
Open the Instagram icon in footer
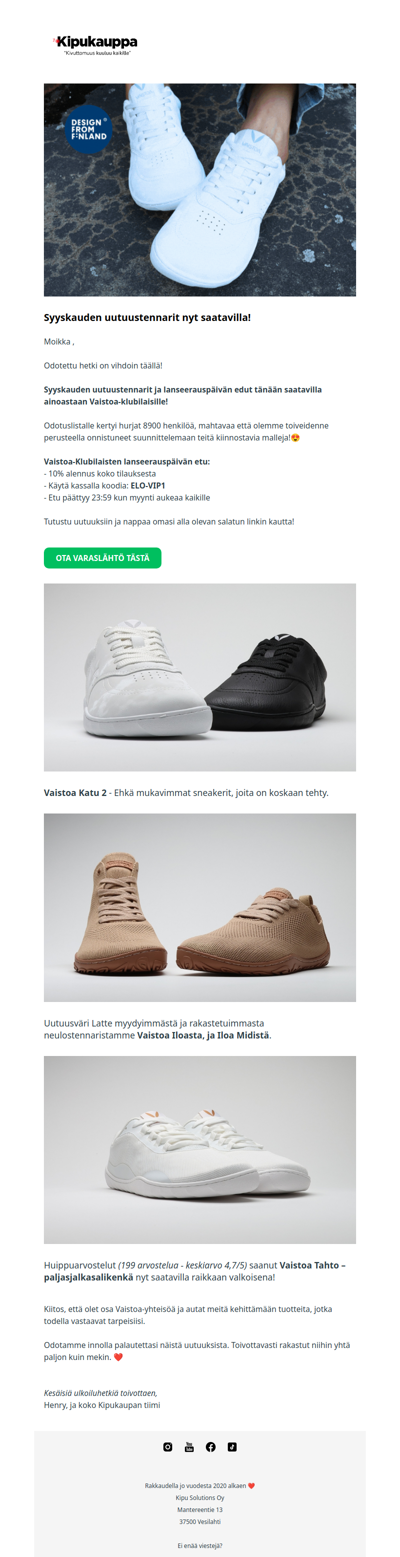[x=168, y=1446]
